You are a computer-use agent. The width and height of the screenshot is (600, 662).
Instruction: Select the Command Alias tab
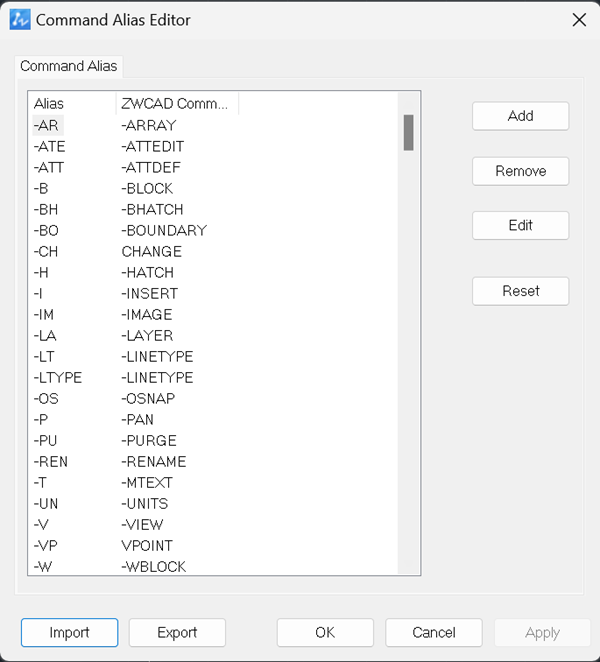[68, 66]
